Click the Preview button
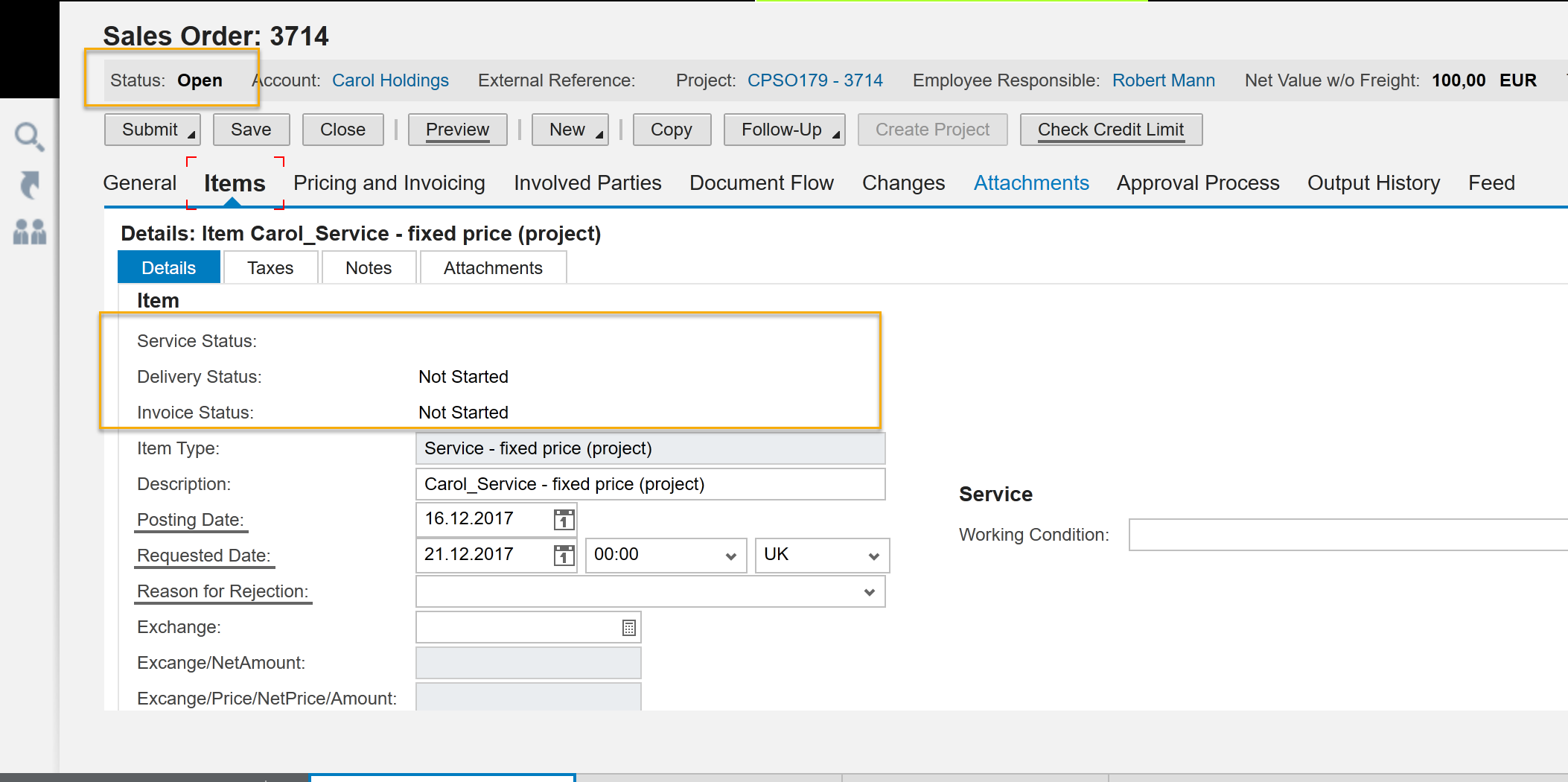This screenshot has width=1568, height=782. click(457, 130)
